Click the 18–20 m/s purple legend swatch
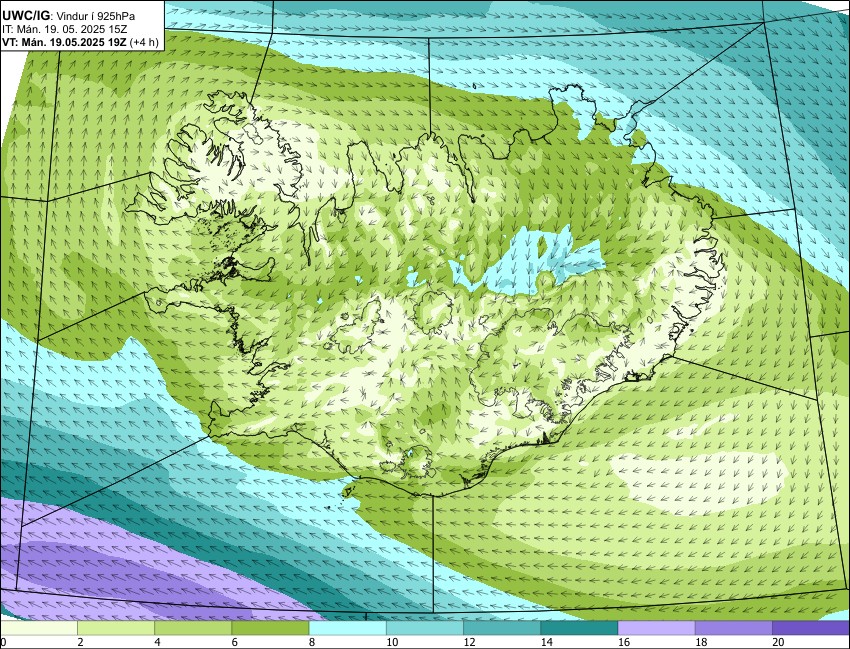The height and width of the screenshot is (649, 850). (734, 628)
